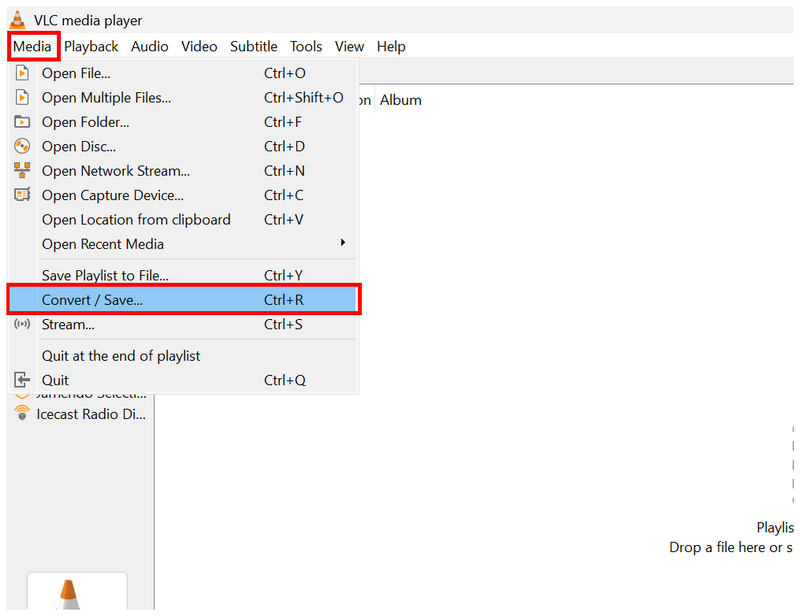
Task: Click the Open Disc icon
Action: (x=22, y=146)
